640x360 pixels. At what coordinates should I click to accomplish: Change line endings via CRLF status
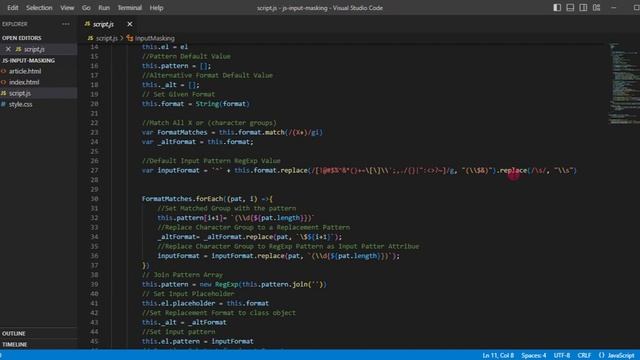tap(584, 356)
